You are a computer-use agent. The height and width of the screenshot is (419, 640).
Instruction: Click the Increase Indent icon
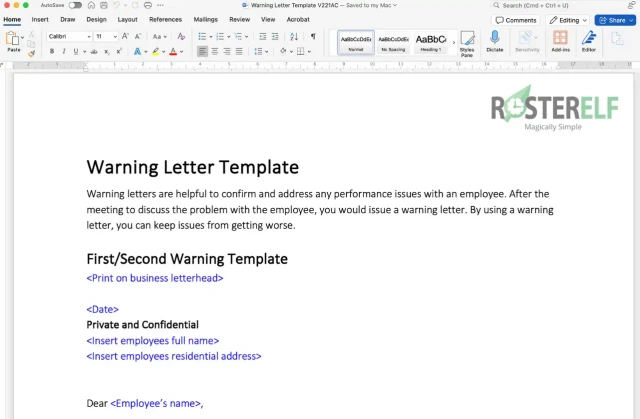coord(275,36)
